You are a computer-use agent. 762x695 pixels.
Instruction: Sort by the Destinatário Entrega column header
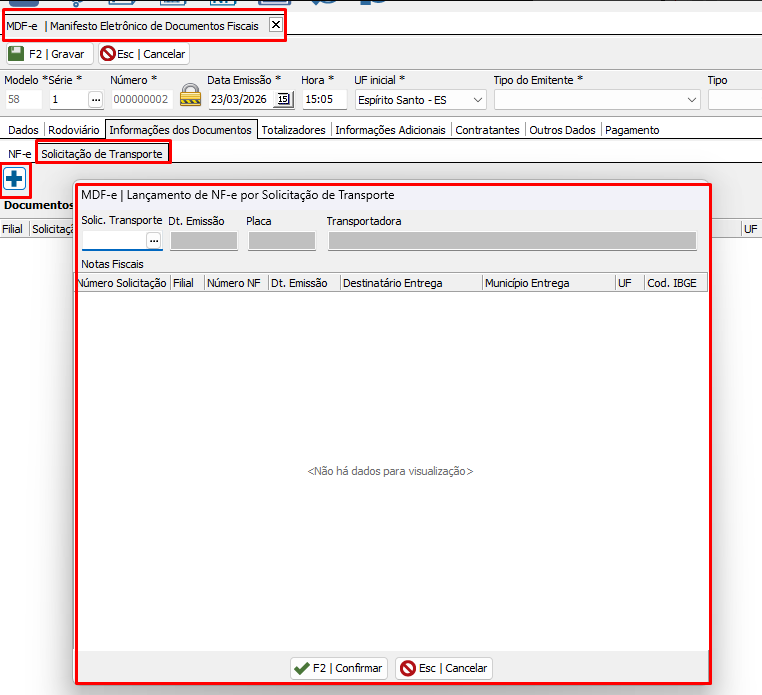pos(410,283)
